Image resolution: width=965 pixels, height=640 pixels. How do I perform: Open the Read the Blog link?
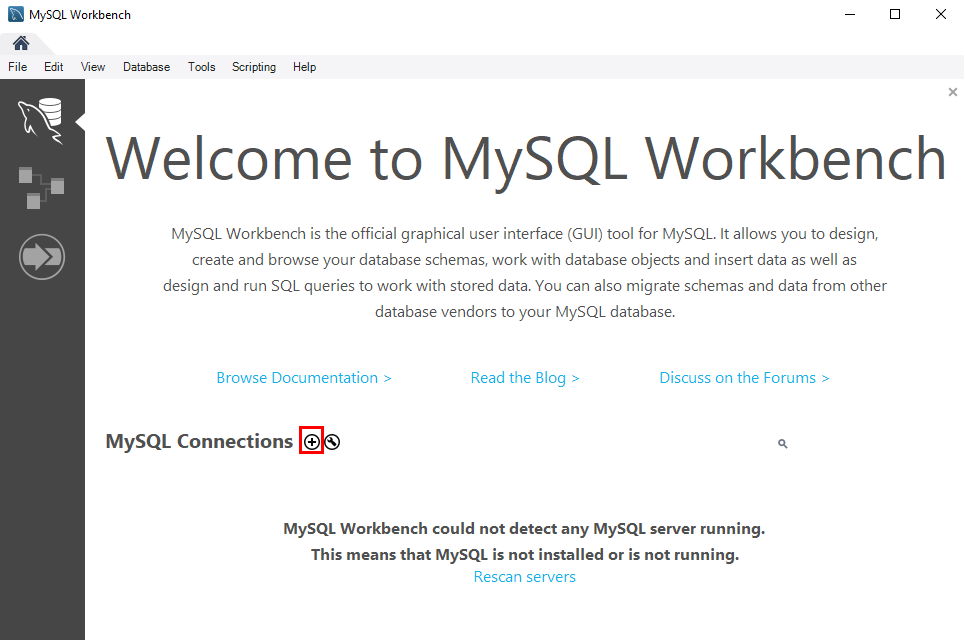525,378
